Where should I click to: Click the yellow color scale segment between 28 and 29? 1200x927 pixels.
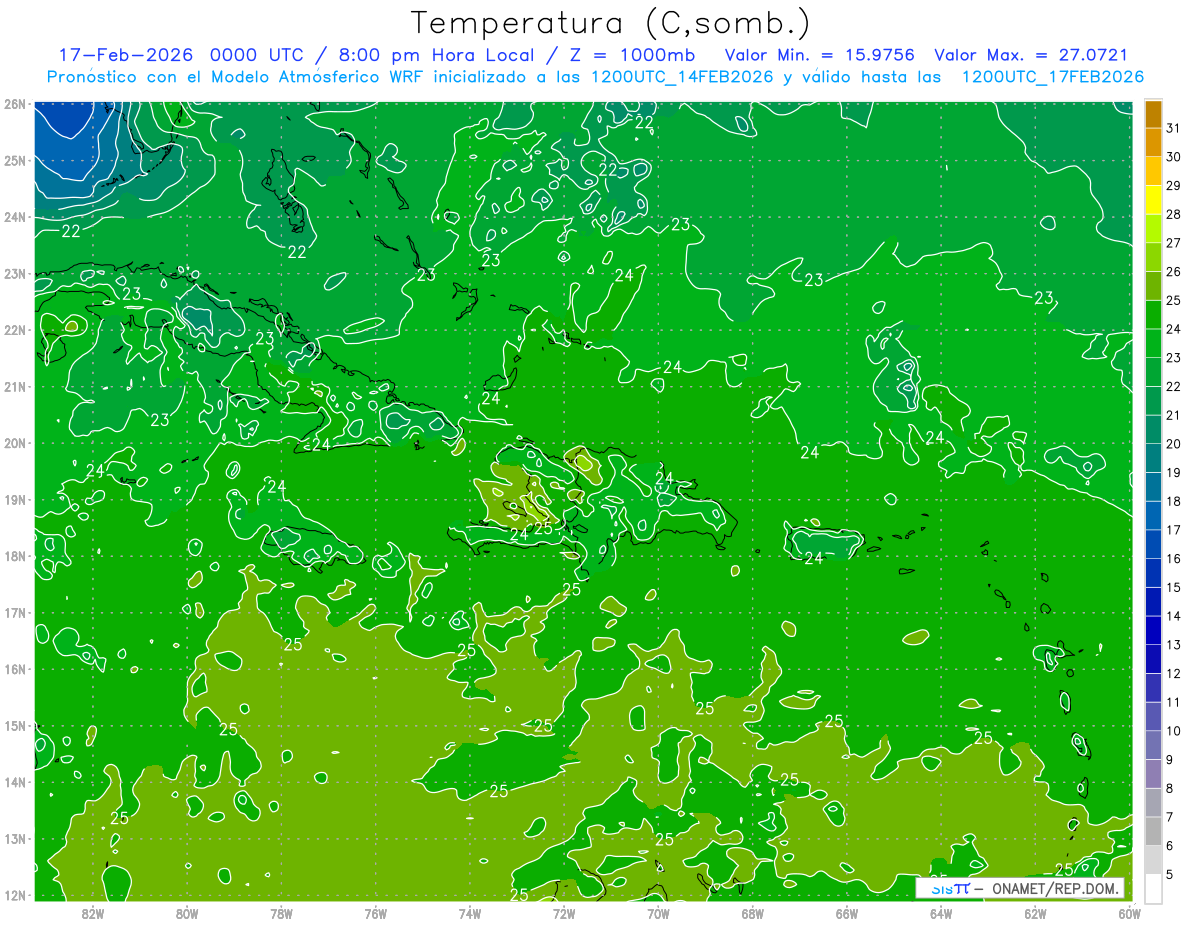coord(1153,199)
